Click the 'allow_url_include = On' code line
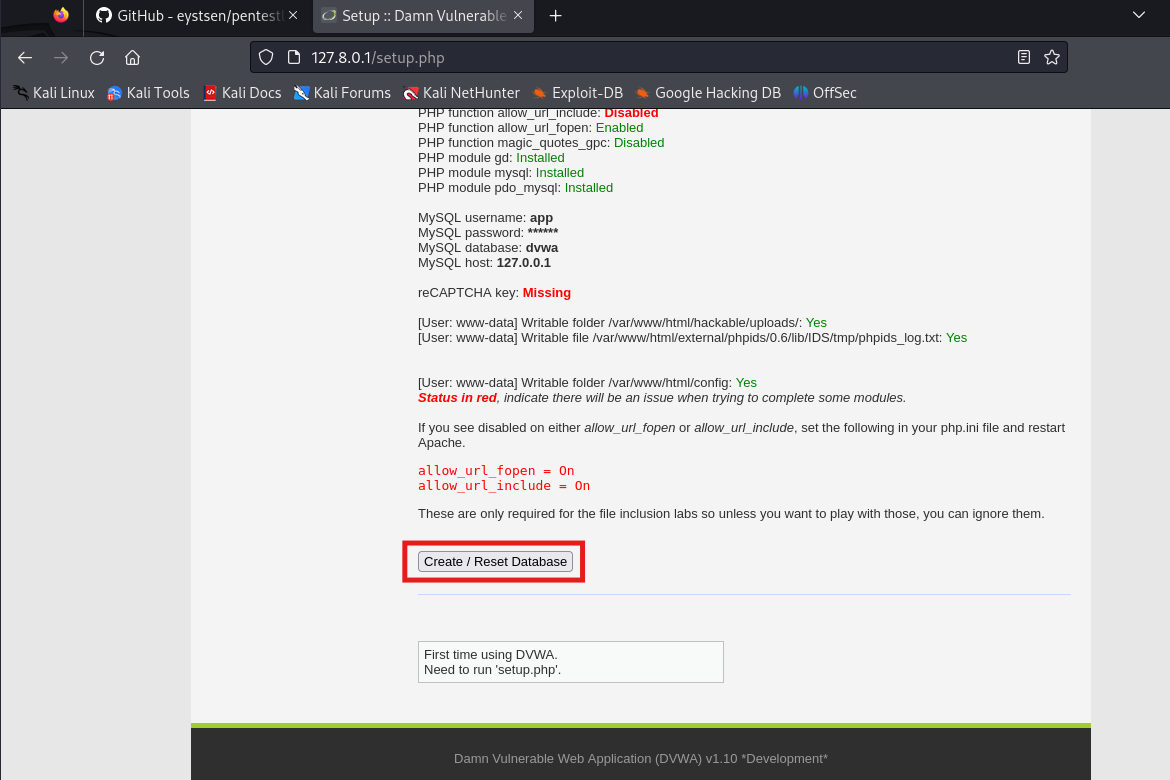 [504, 486]
